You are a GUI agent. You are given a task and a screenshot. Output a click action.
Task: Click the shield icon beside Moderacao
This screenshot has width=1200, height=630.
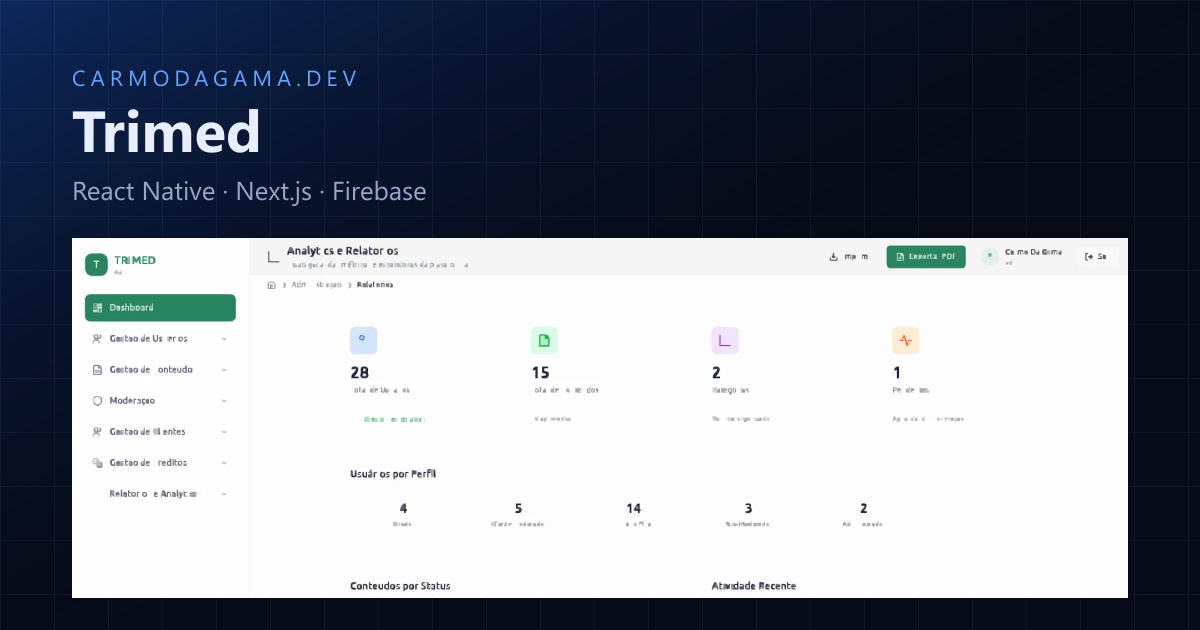click(x=97, y=401)
